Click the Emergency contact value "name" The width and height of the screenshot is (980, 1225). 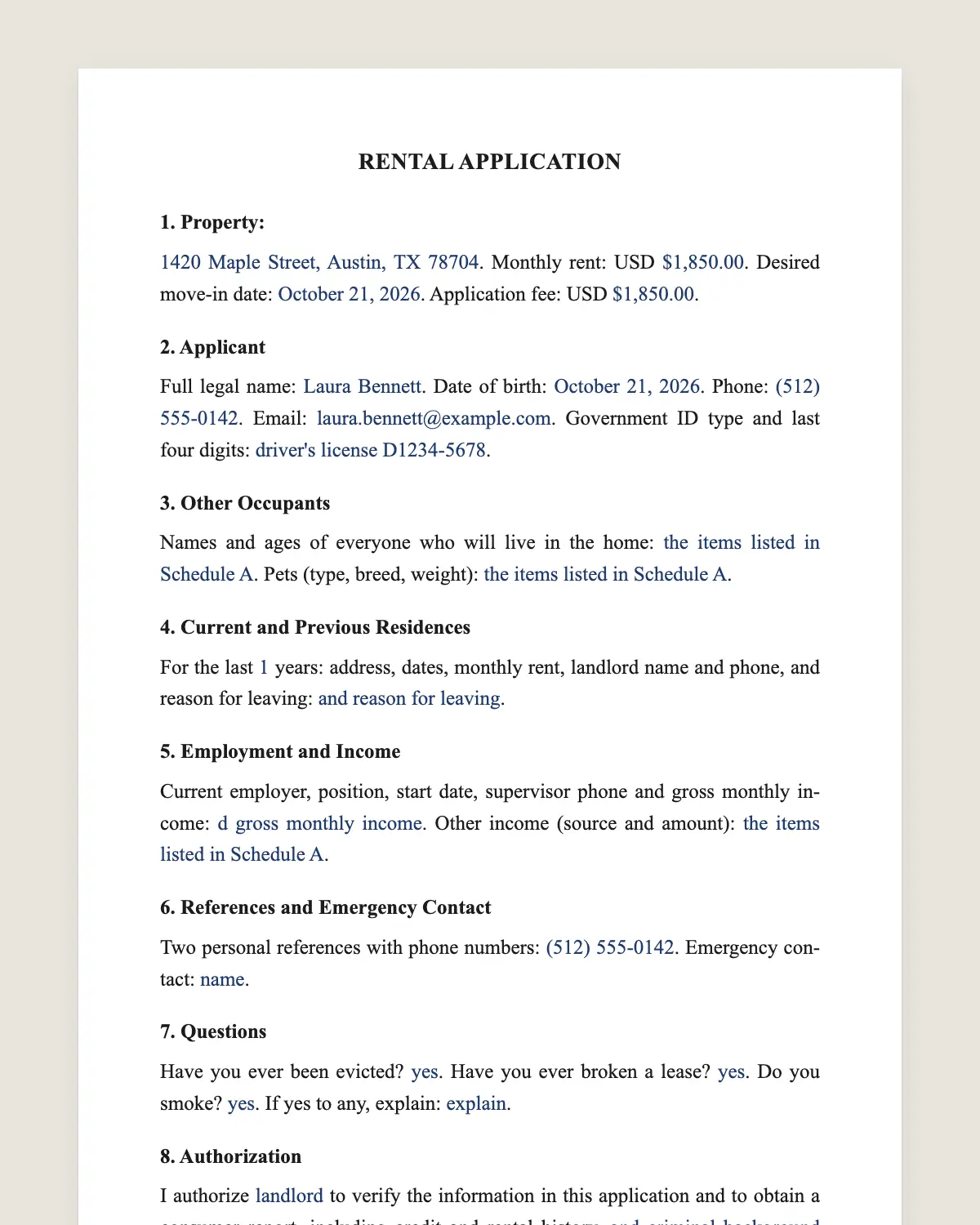coord(222,979)
